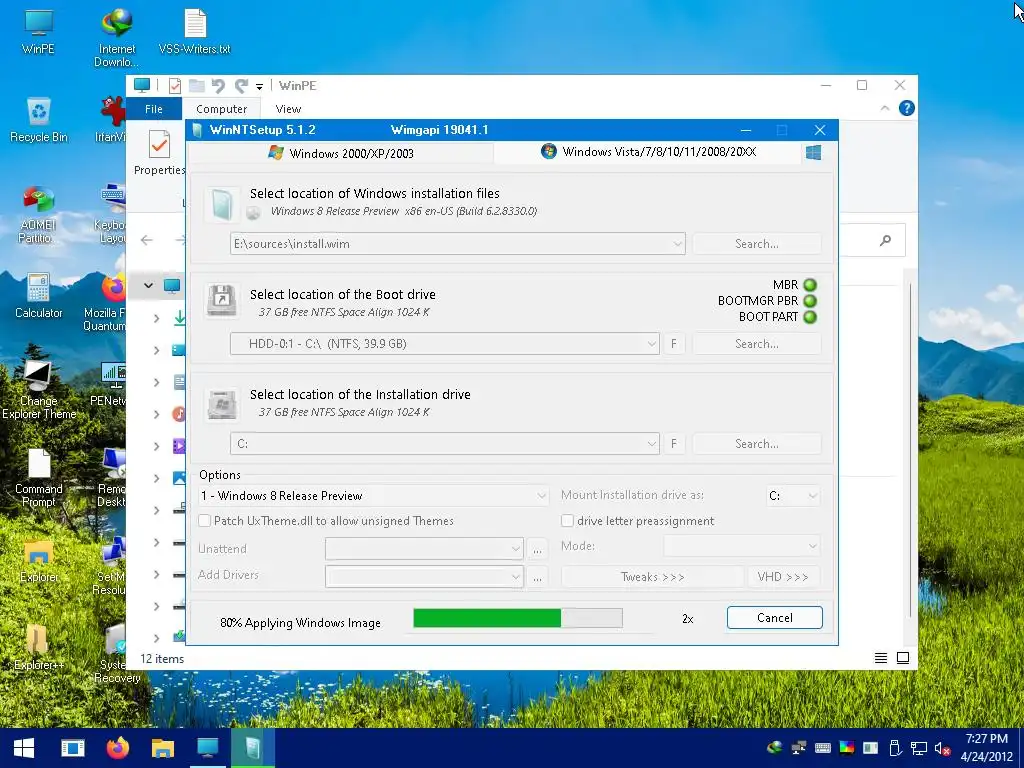Open the install.wim path dropdown
The width and height of the screenshot is (1024, 768).
(x=677, y=244)
